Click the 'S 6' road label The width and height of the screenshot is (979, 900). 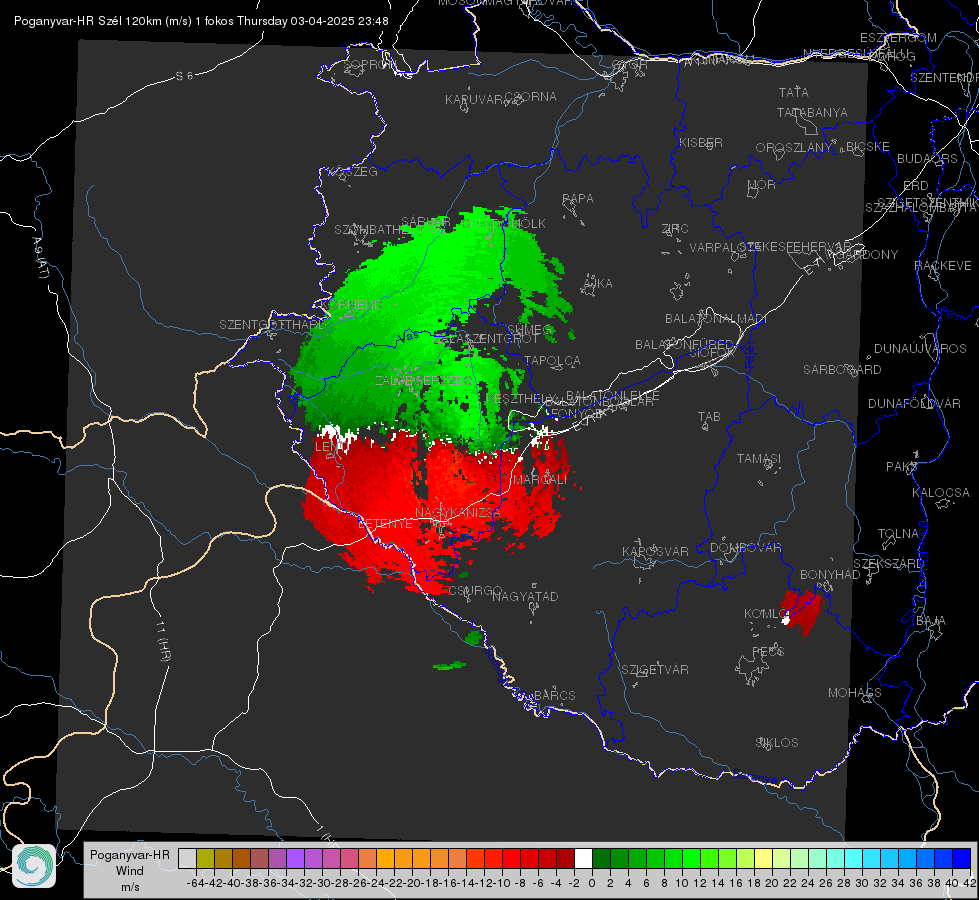click(184, 76)
